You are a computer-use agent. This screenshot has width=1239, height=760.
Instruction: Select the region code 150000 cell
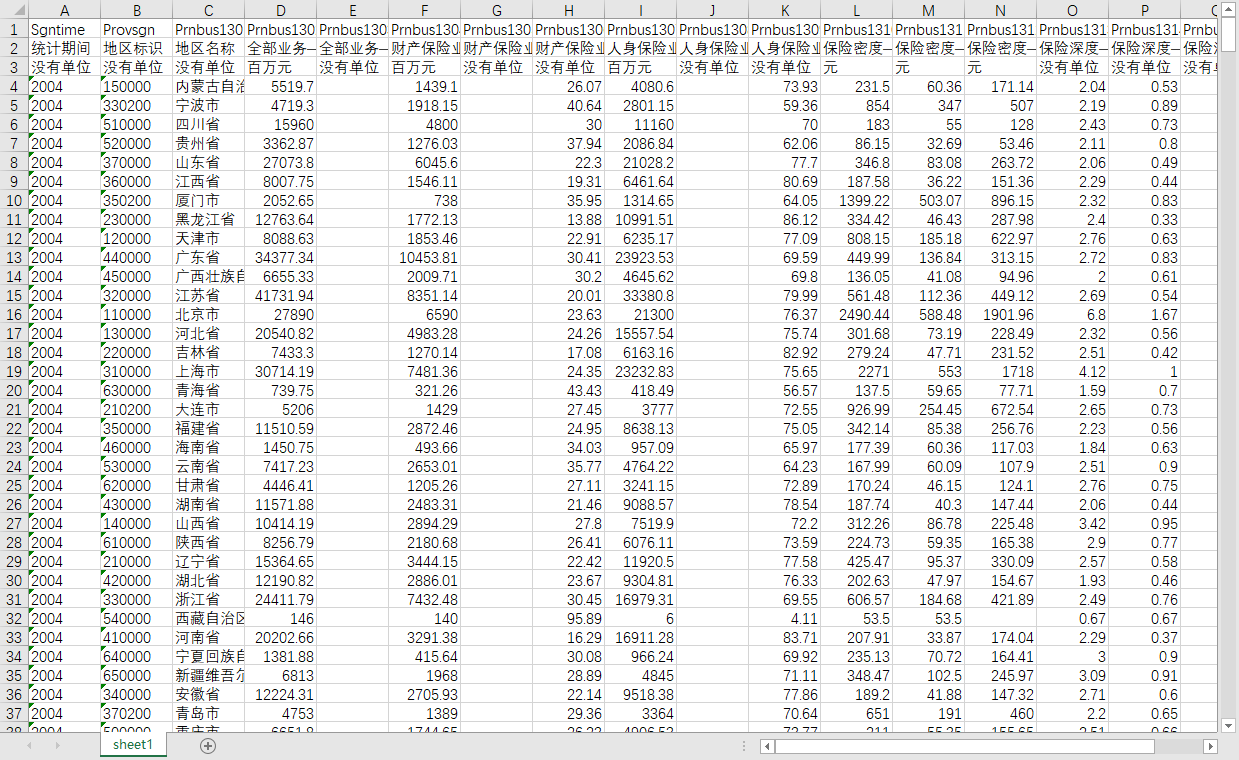click(x=136, y=86)
